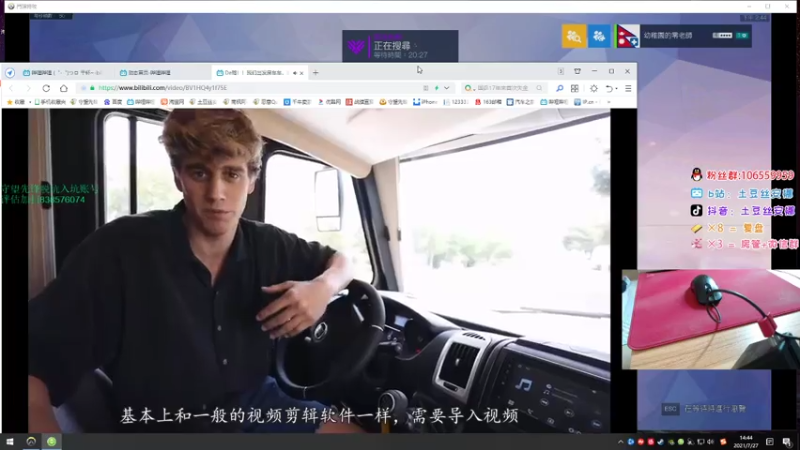The image size is (800, 450).
Task: Open the address bar dropdown chevron
Action: [446, 88]
